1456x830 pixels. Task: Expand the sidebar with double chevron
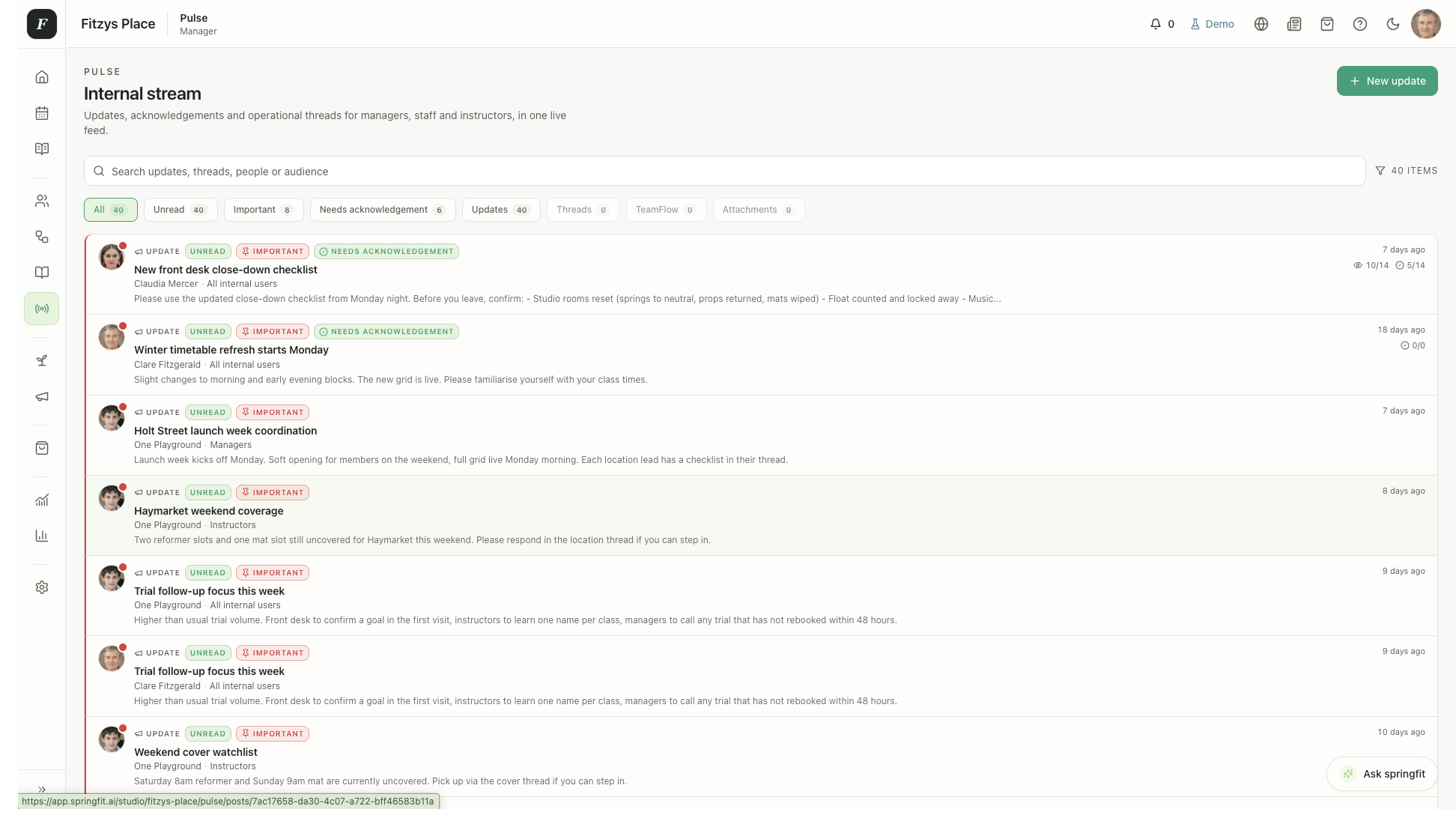42,789
